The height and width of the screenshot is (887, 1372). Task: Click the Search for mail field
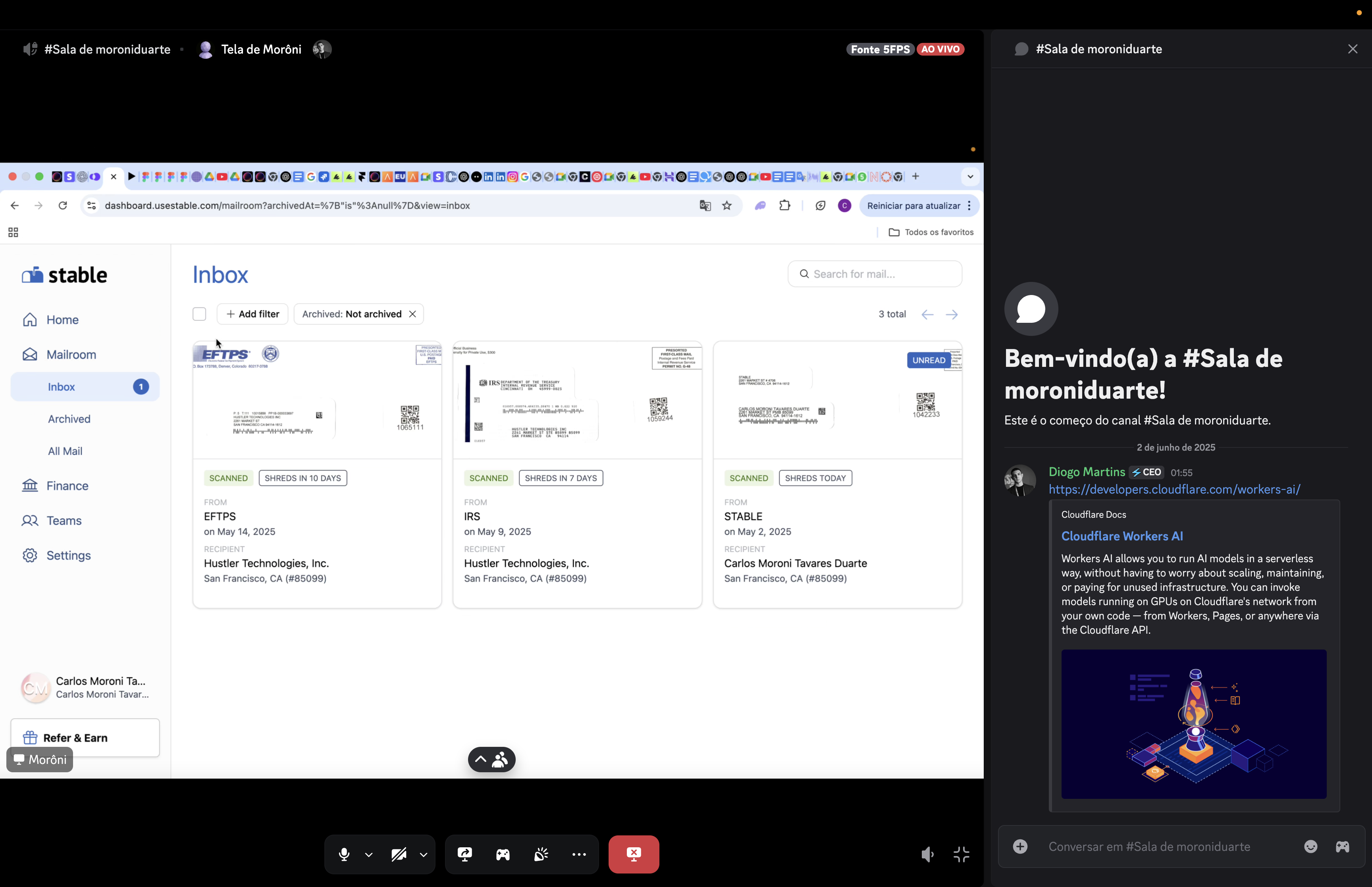(x=874, y=274)
